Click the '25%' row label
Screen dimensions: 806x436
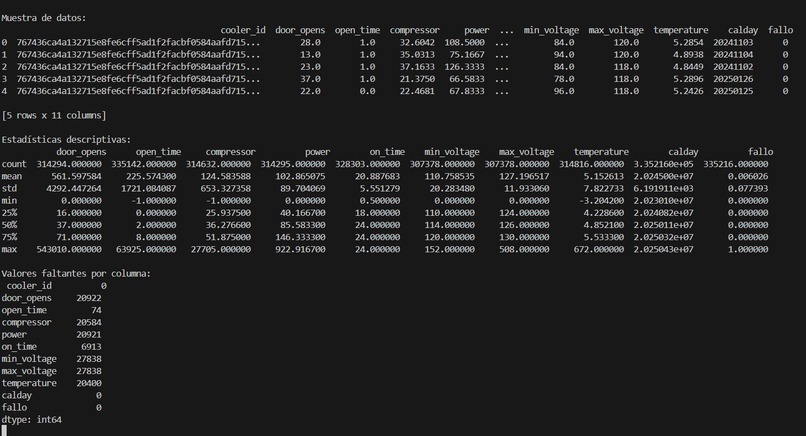point(9,213)
